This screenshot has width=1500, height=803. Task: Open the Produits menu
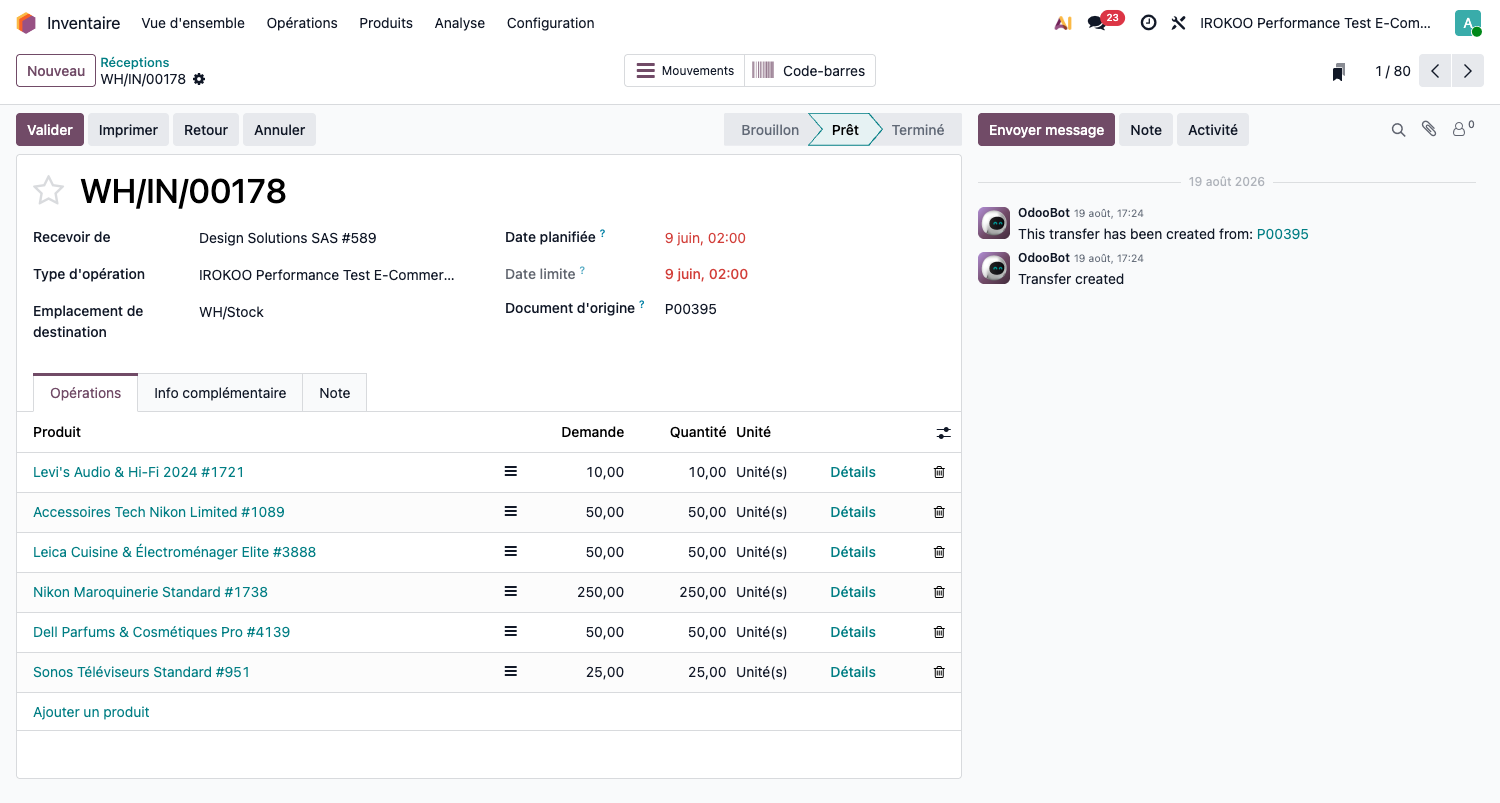tap(386, 23)
